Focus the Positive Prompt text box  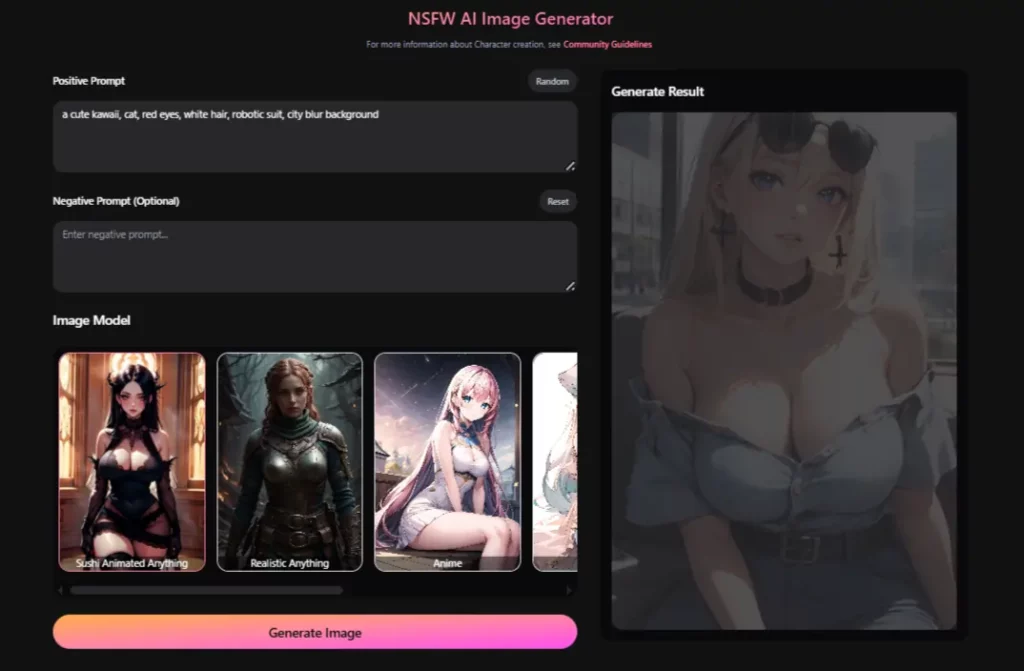pos(315,137)
